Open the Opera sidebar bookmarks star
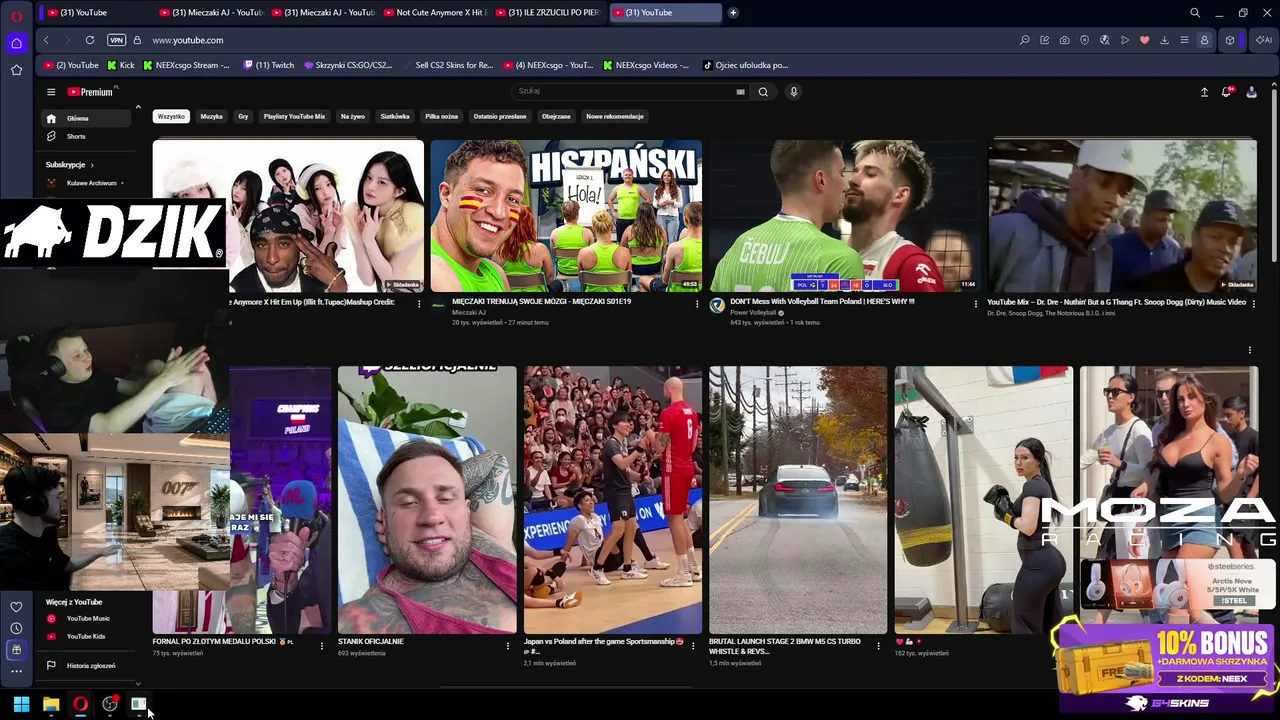 [x=16, y=70]
